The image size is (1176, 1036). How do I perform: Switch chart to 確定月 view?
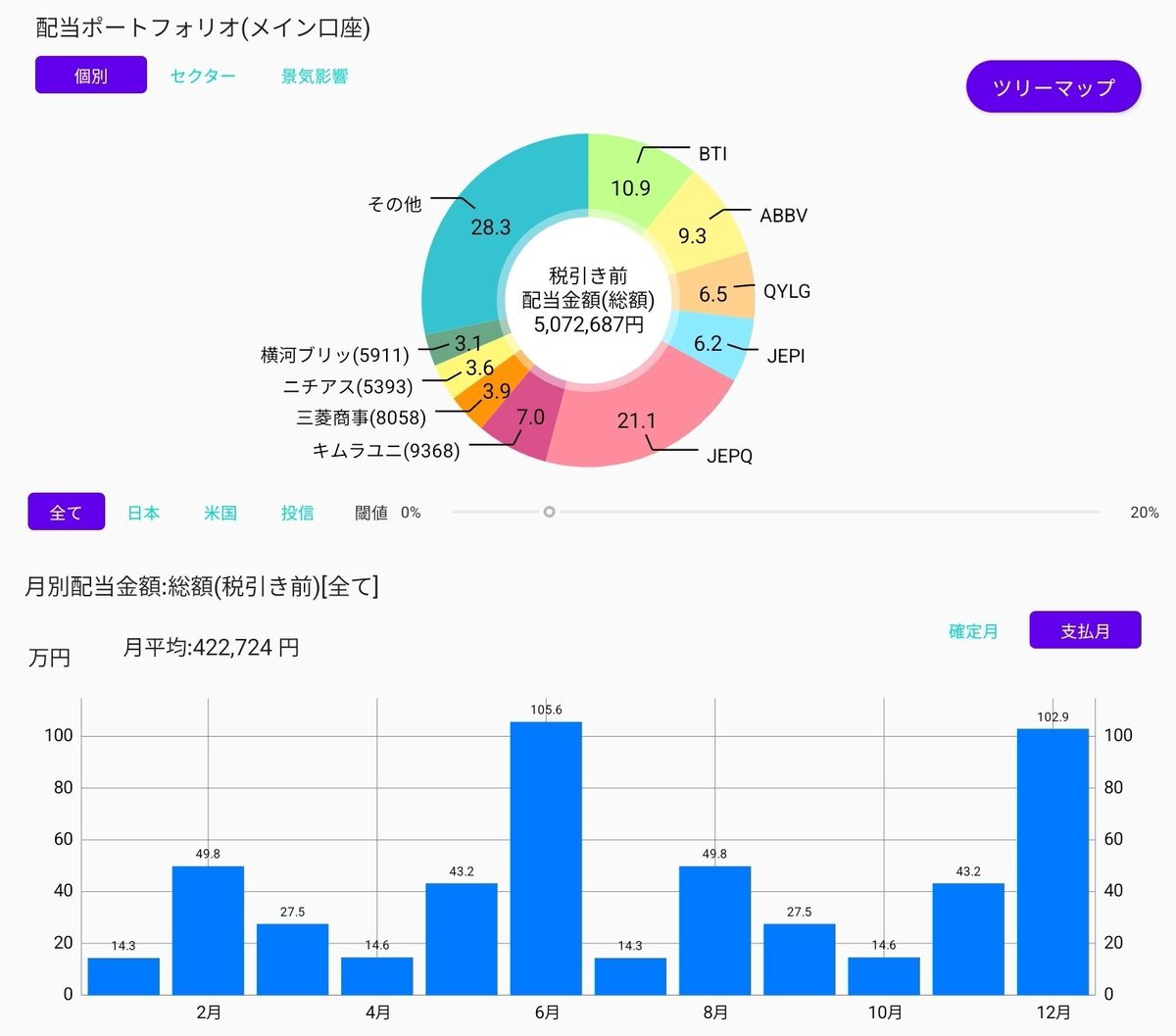973,631
